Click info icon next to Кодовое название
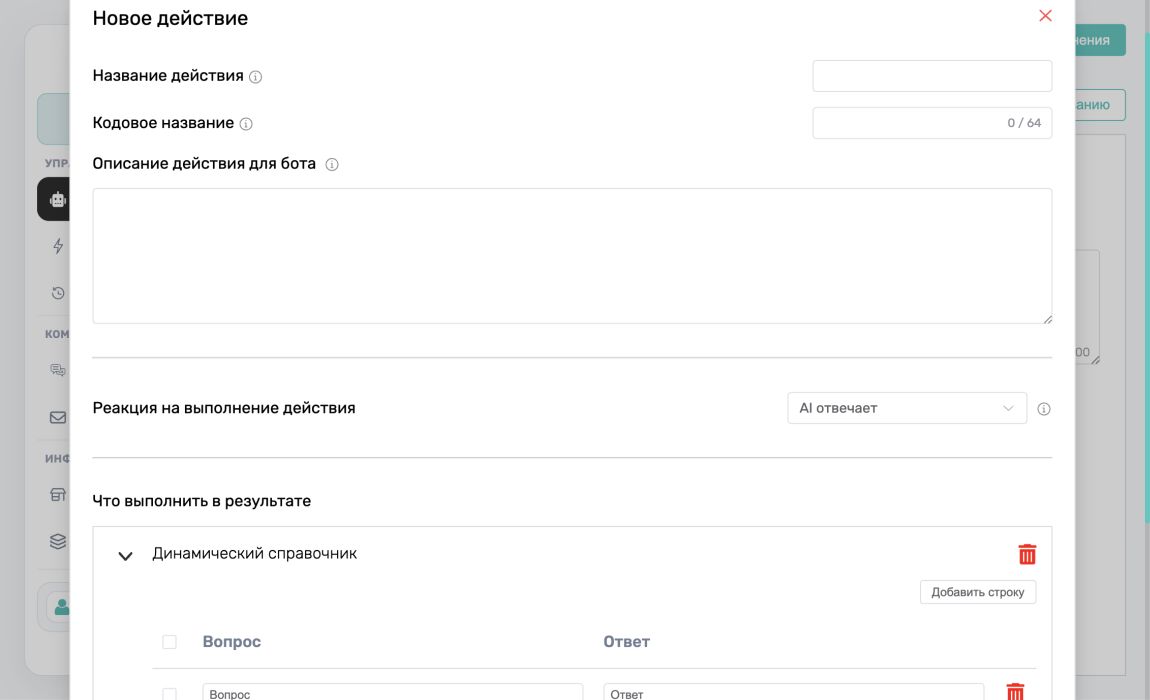This screenshot has width=1150, height=700. click(246, 124)
